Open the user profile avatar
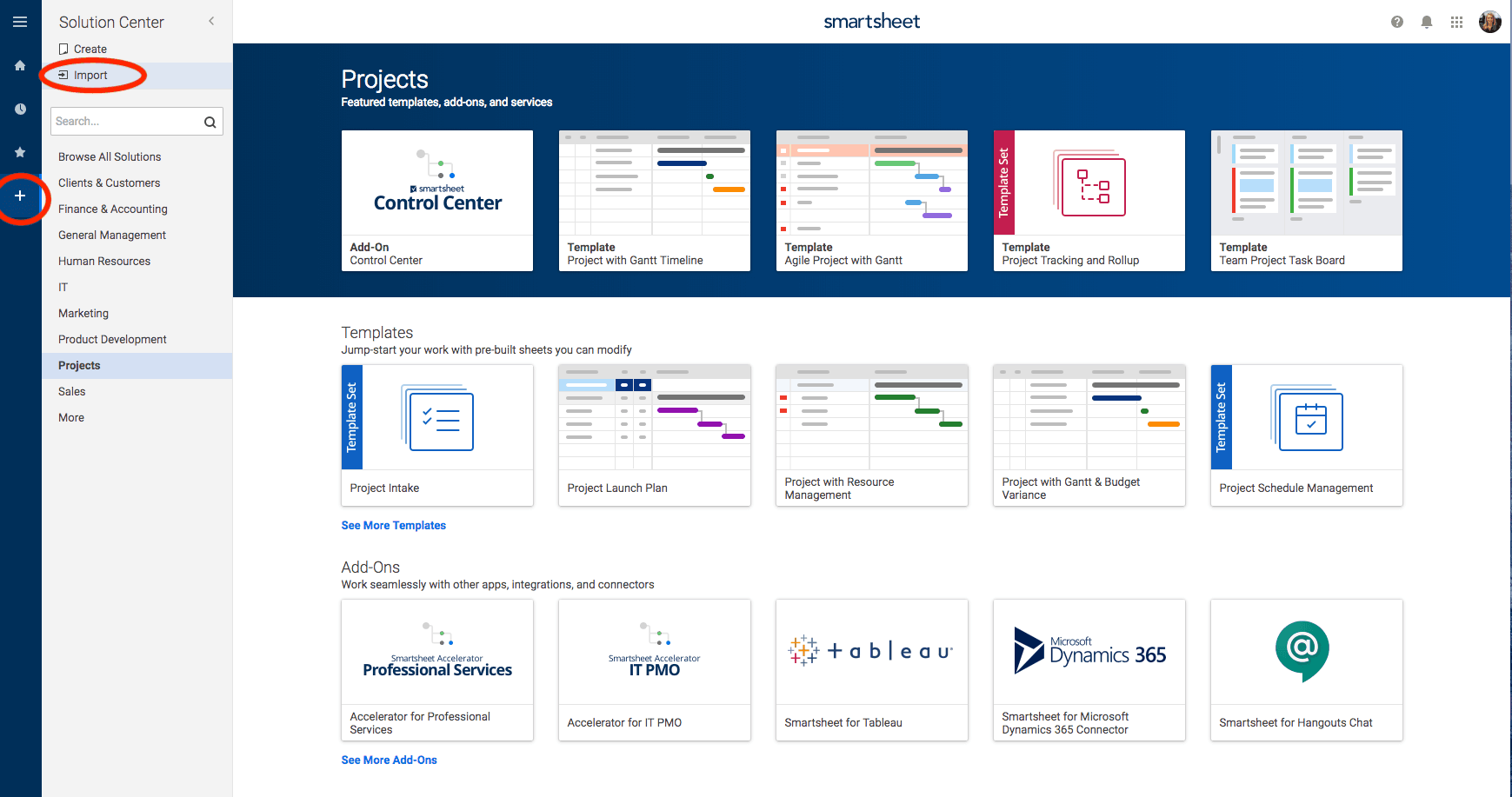The width and height of the screenshot is (1512, 797). pyautogui.click(x=1489, y=23)
